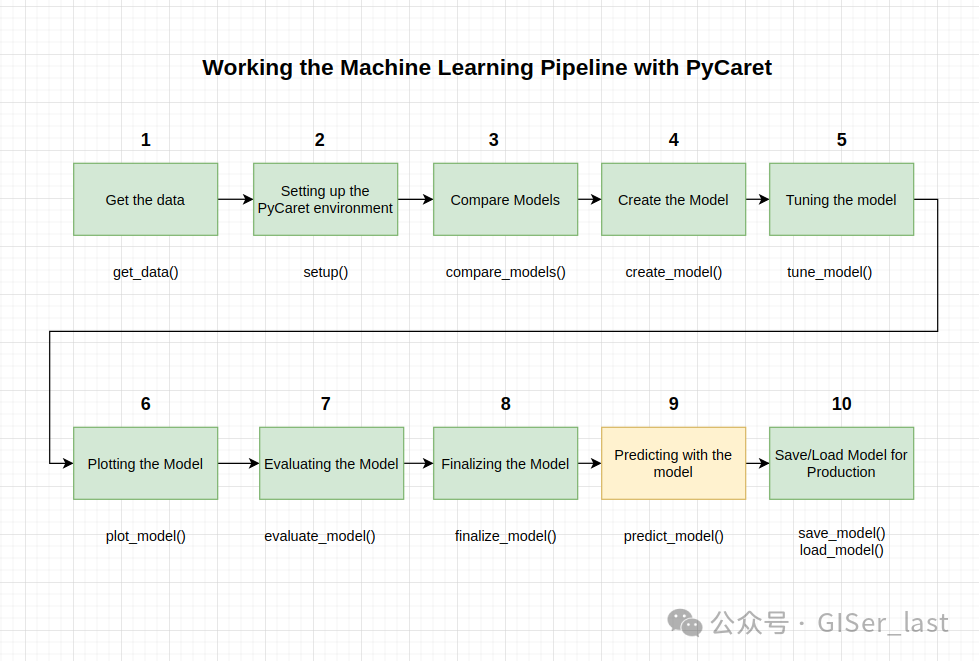This screenshot has height=661, width=979.
Task: Click the 'Setting up the PyCaret environment' box
Action: [x=325, y=199]
